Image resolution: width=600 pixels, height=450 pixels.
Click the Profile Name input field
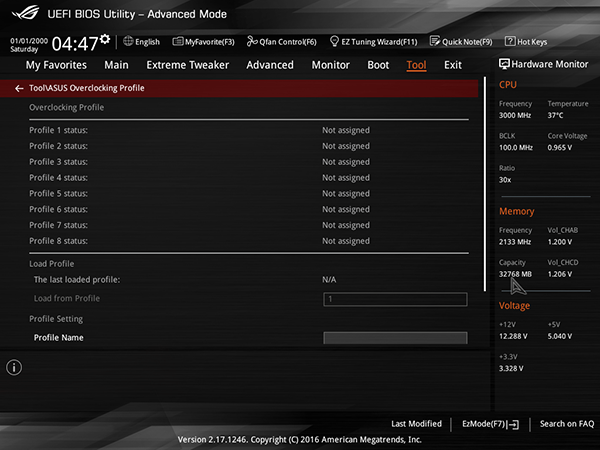coord(395,338)
